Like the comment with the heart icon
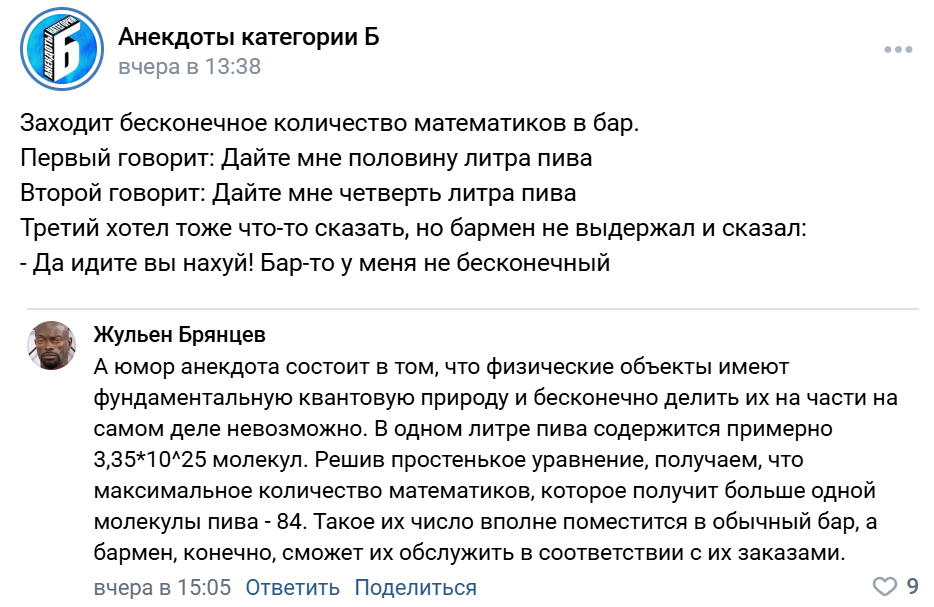Screen dimensions: 934x607 (x=885, y=586)
